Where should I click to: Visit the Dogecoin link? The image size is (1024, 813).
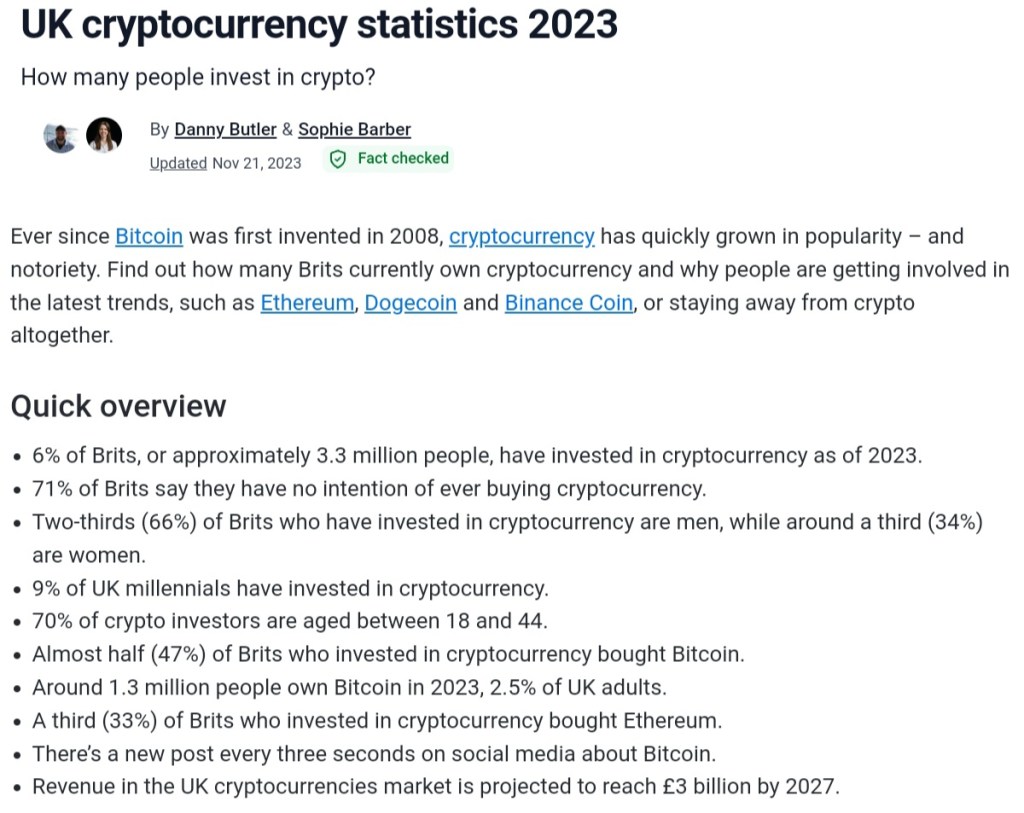point(410,303)
